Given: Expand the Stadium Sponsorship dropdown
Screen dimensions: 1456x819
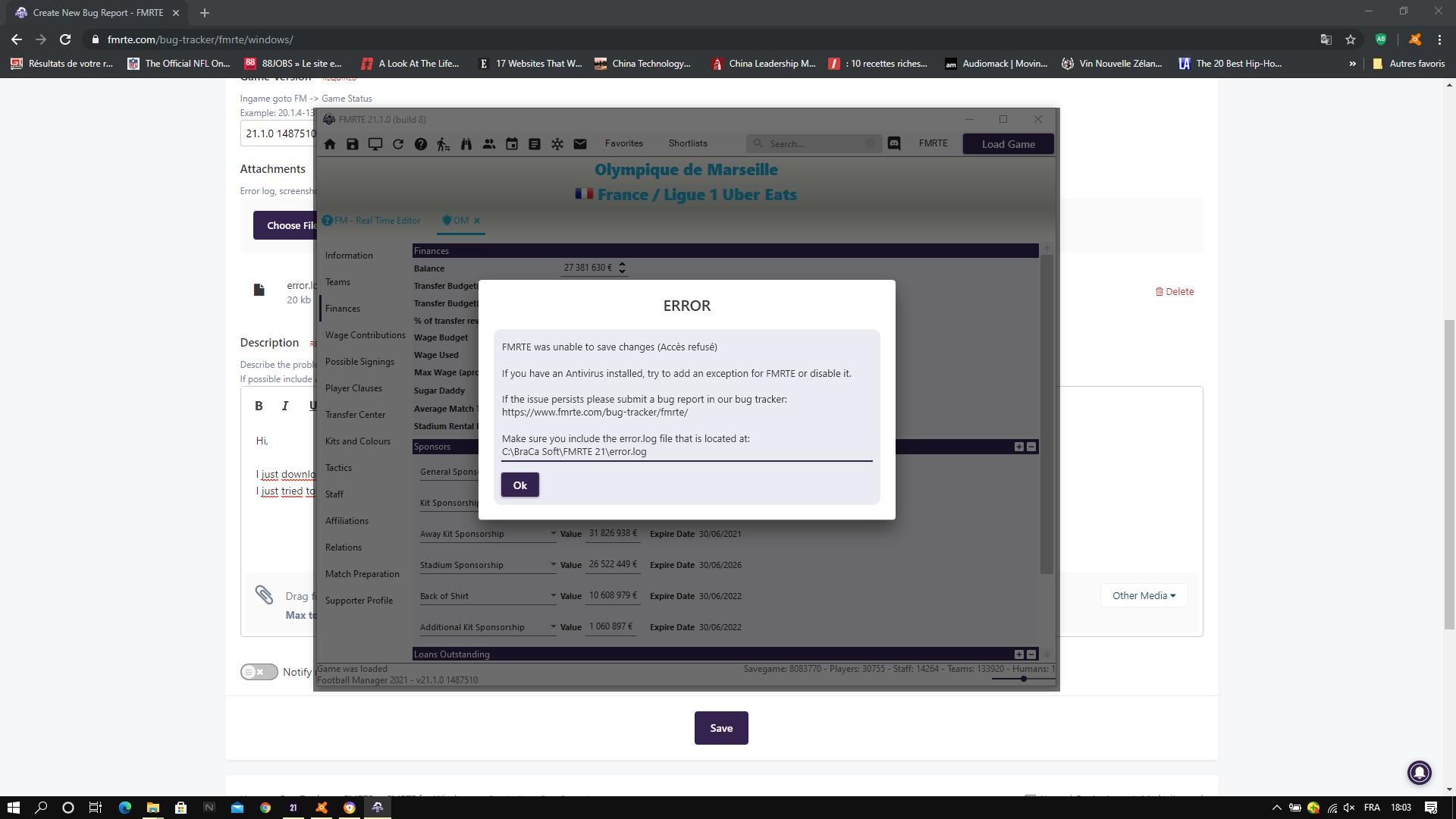Looking at the screenshot, I should pyautogui.click(x=554, y=564).
